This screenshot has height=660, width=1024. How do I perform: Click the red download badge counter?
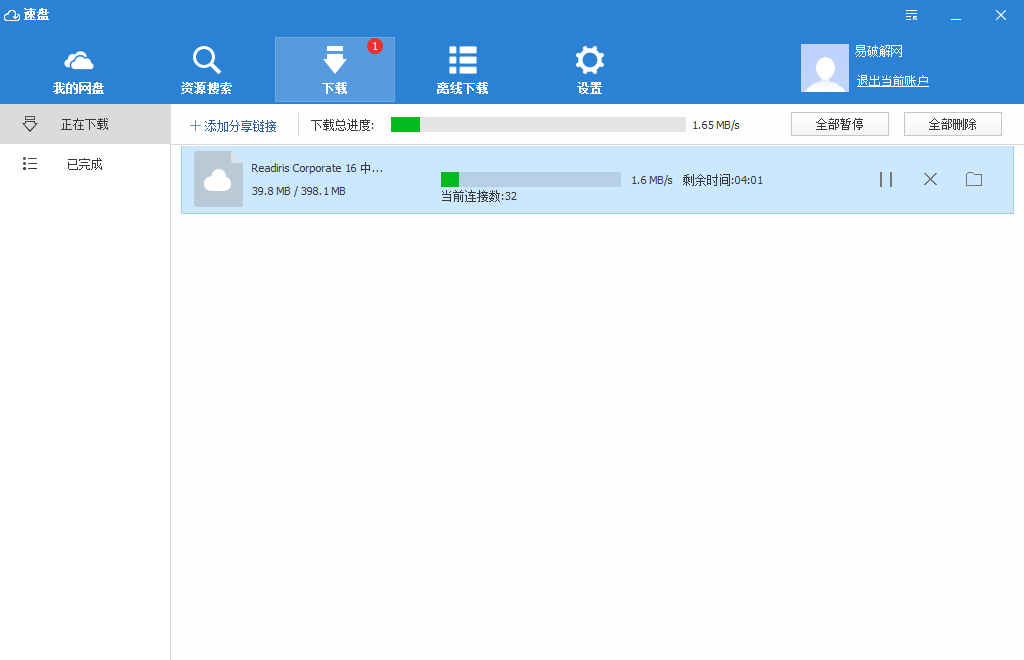point(375,46)
